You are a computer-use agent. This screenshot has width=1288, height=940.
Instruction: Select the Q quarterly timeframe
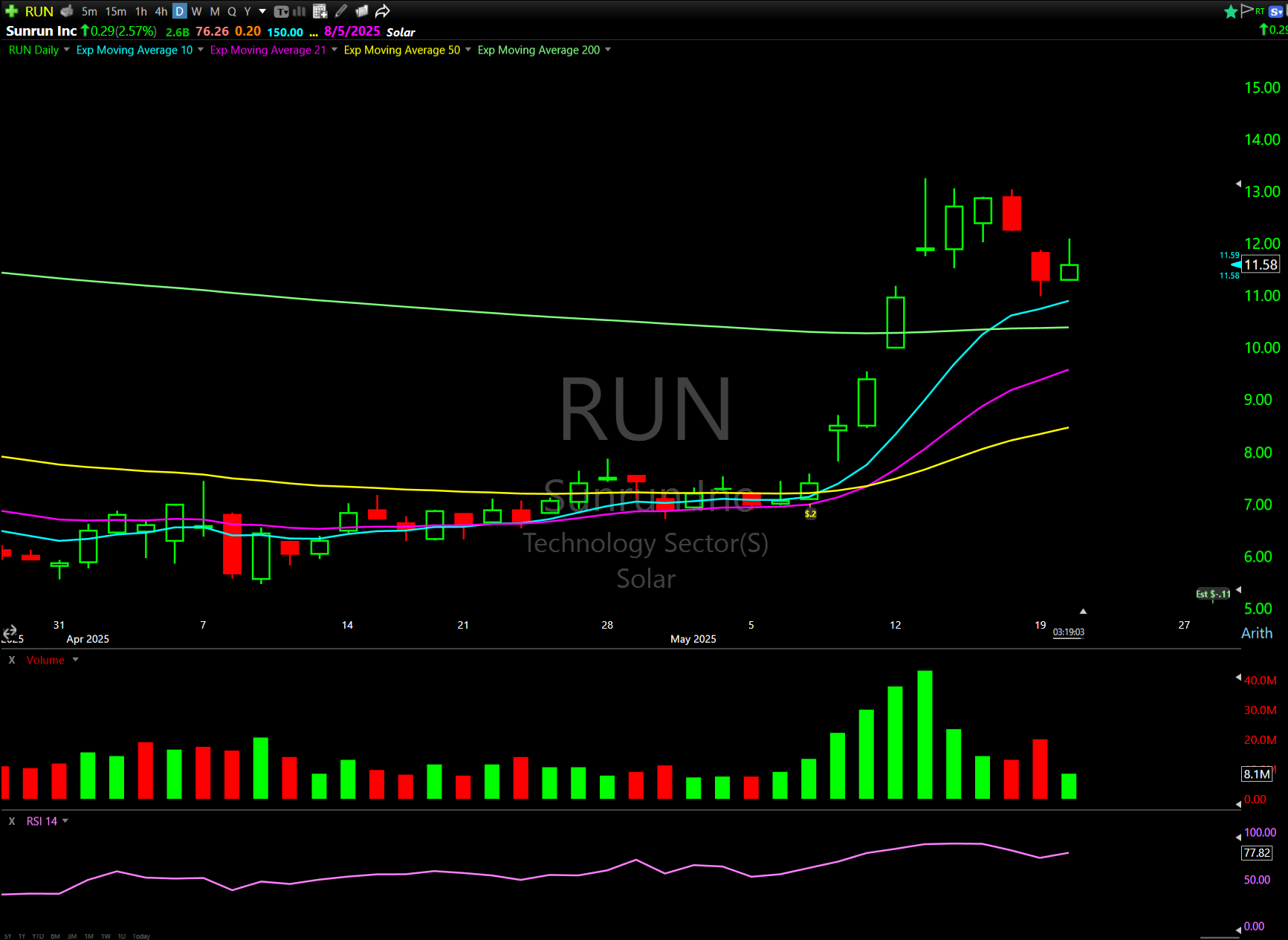coord(232,11)
